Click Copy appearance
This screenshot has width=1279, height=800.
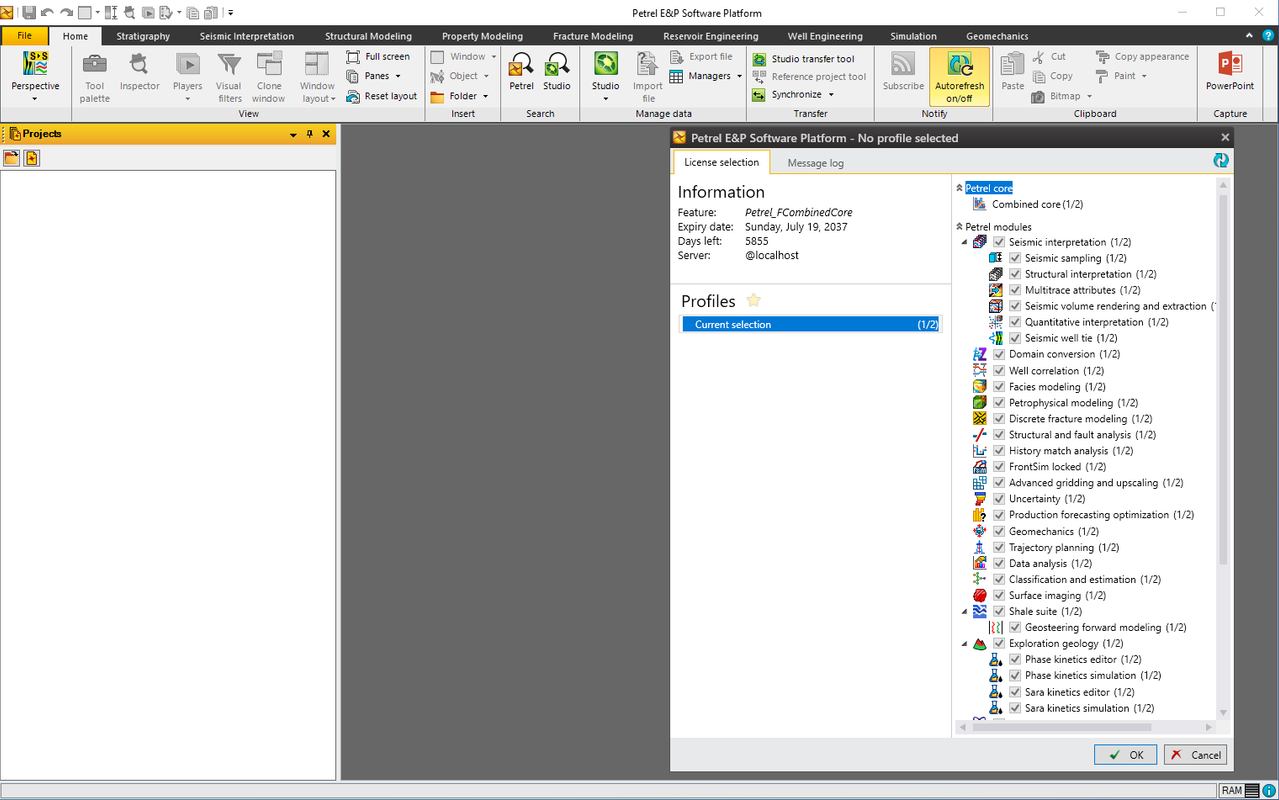[1142, 57]
